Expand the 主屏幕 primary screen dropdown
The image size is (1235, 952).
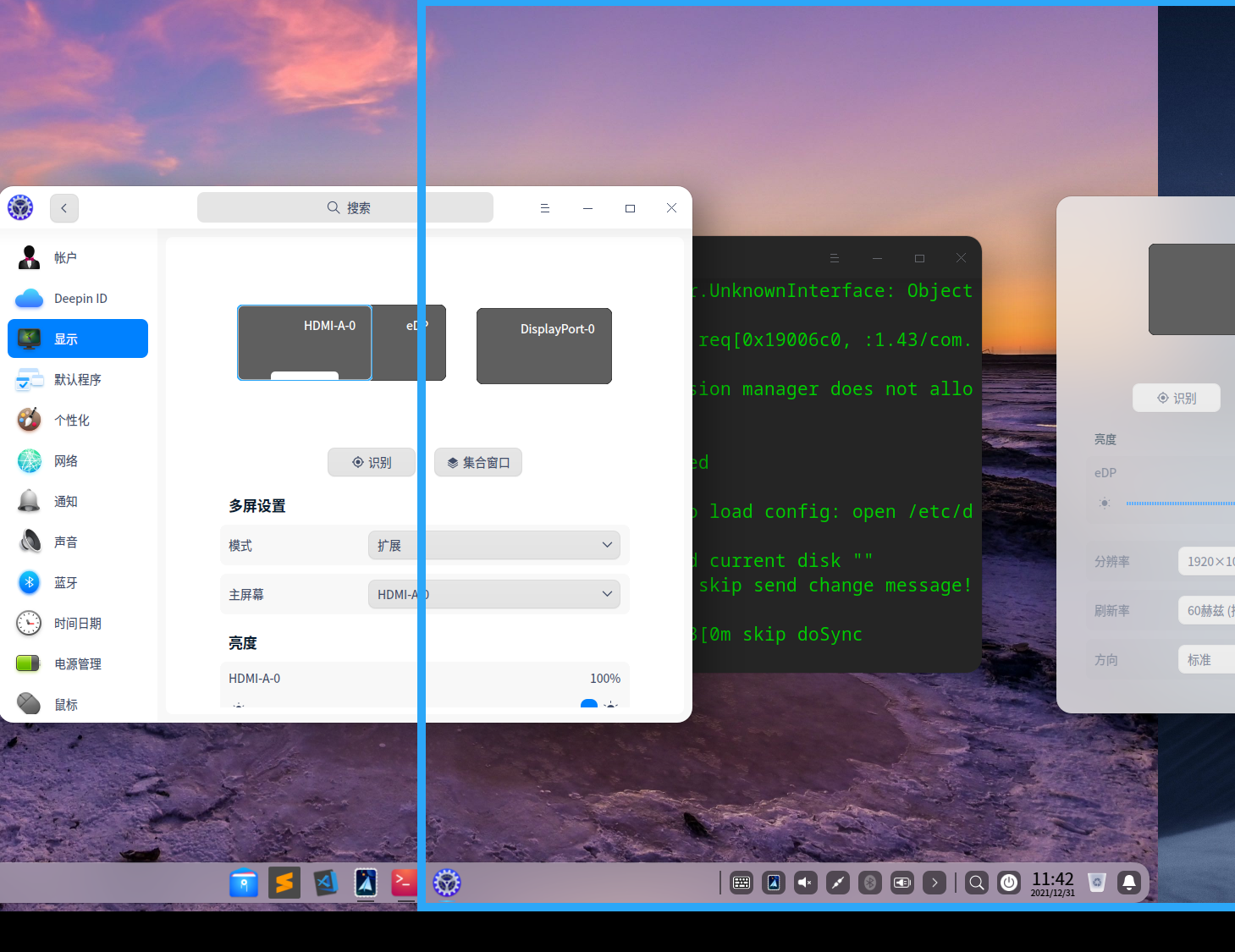point(494,594)
